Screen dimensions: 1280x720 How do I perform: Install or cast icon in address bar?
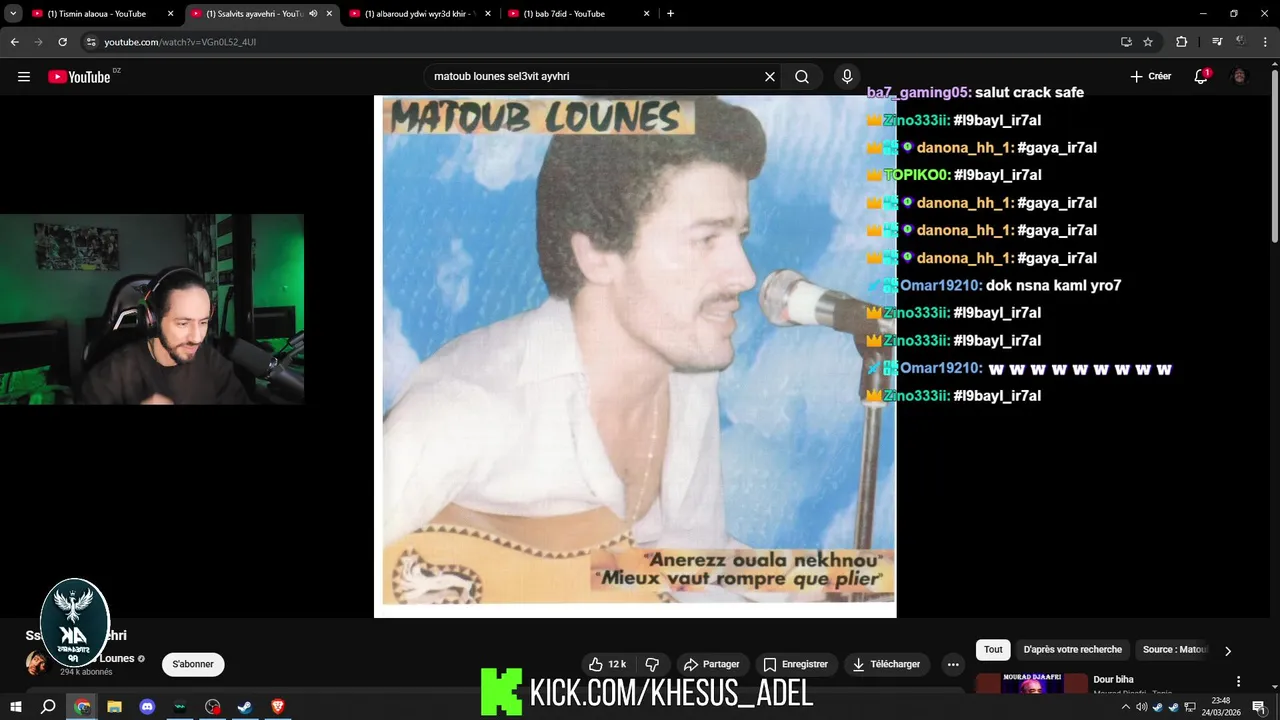click(1126, 42)
